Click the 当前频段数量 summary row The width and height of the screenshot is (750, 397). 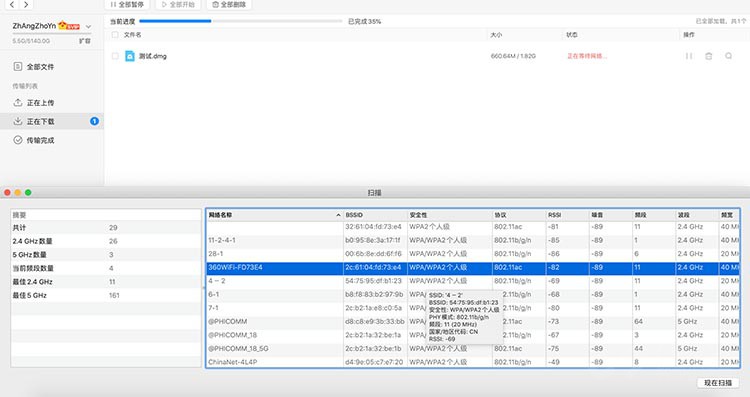106,268
